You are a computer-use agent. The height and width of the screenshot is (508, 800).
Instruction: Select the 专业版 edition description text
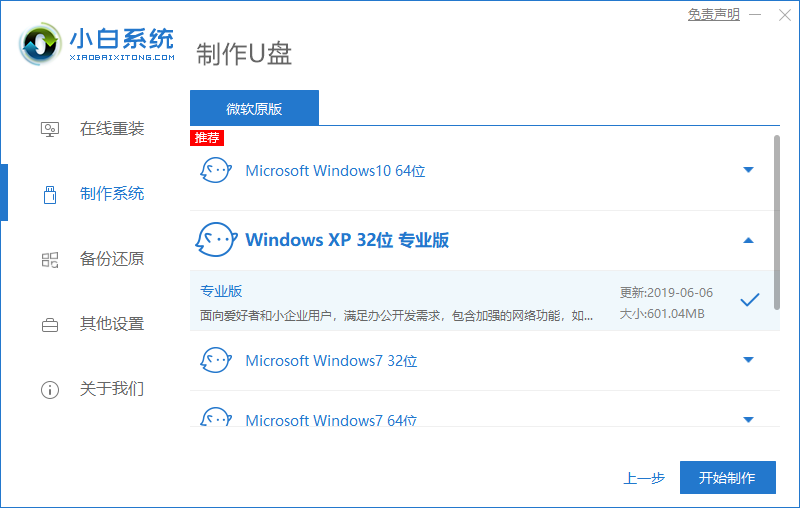[396, 316]
